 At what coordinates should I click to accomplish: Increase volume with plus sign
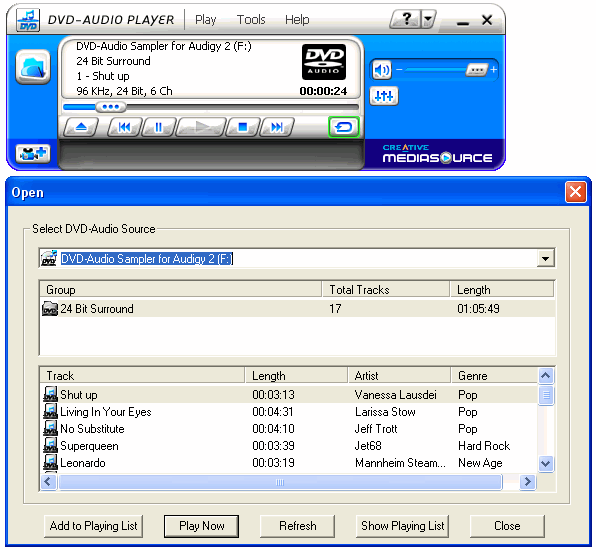click(x=493, y=70)
